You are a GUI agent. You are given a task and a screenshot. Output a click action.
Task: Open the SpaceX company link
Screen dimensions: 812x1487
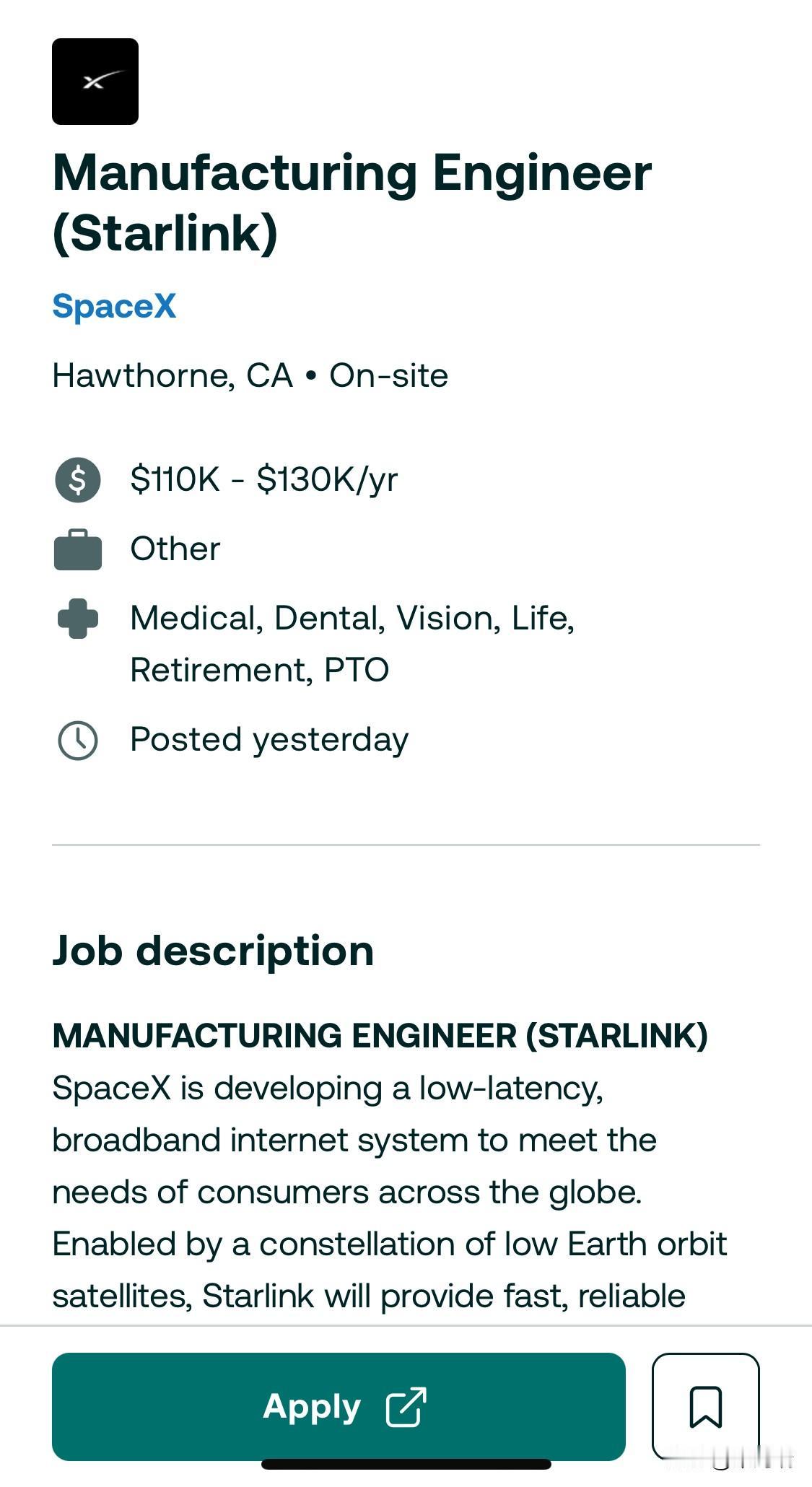114,306
